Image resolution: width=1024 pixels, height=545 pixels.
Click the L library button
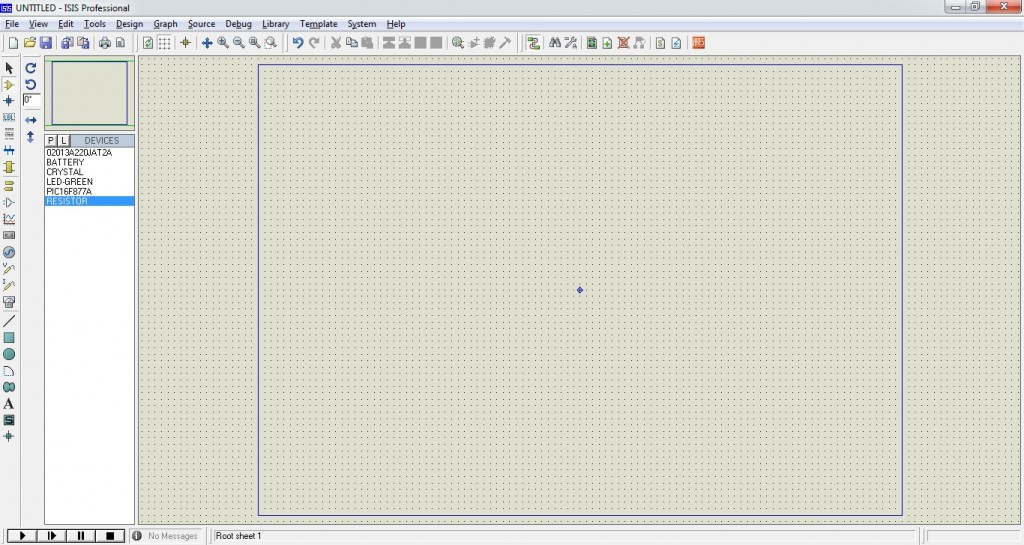63,141
